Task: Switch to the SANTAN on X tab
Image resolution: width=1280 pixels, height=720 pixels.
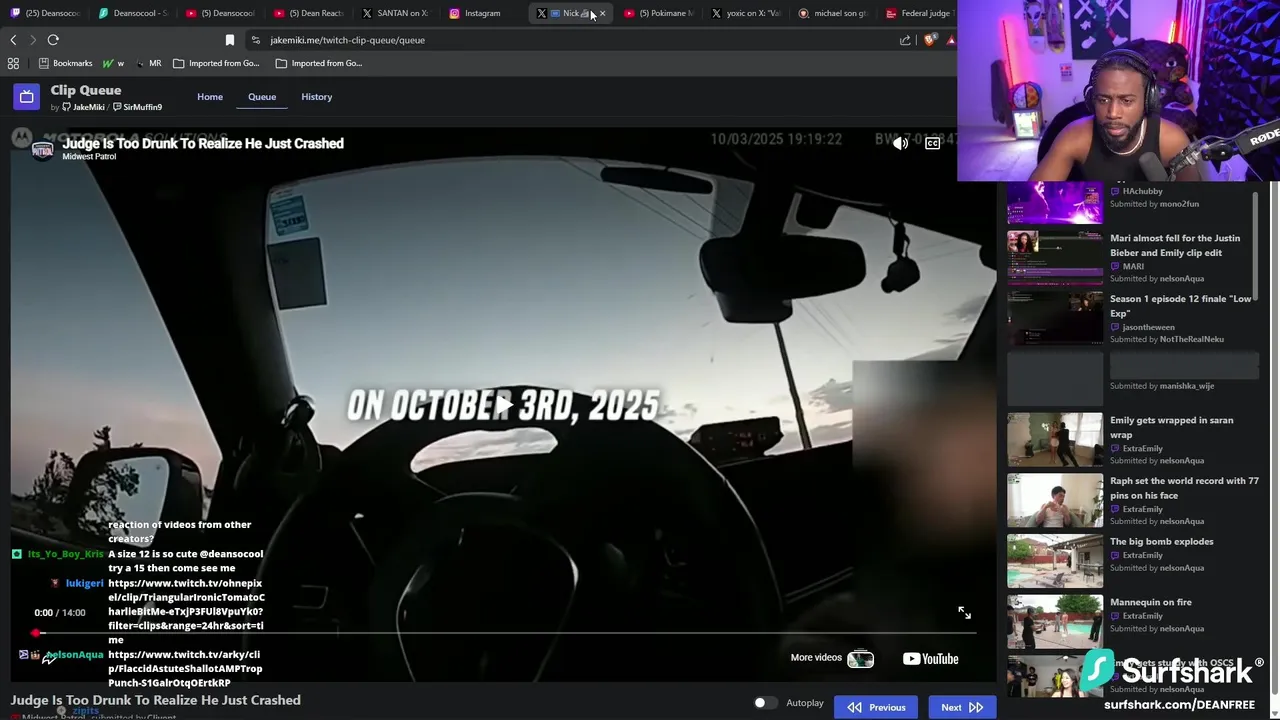Action: pyautogui.click(x=396, y=13)
